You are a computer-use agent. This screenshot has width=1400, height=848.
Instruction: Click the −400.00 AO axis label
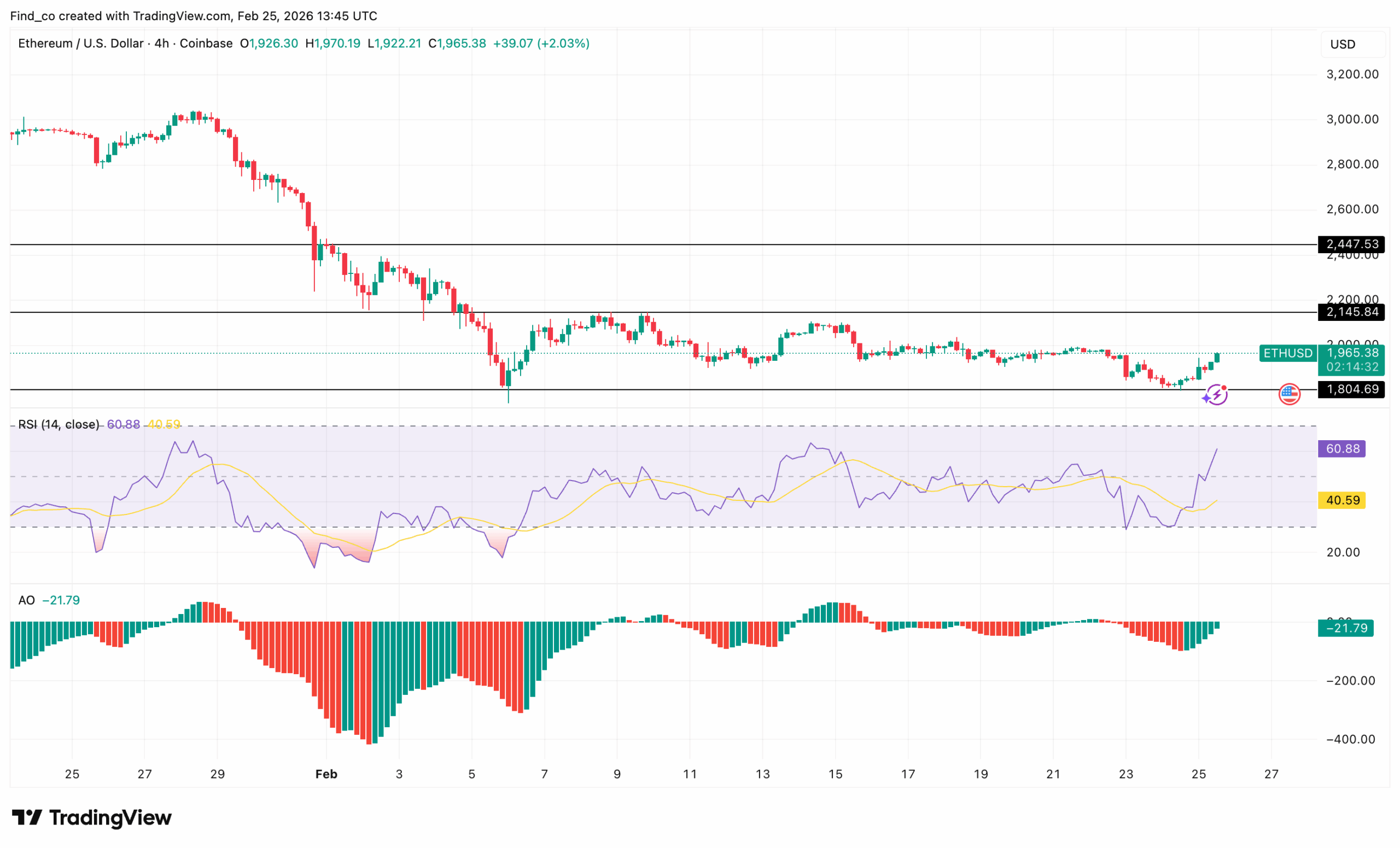tap(1350, 740)
